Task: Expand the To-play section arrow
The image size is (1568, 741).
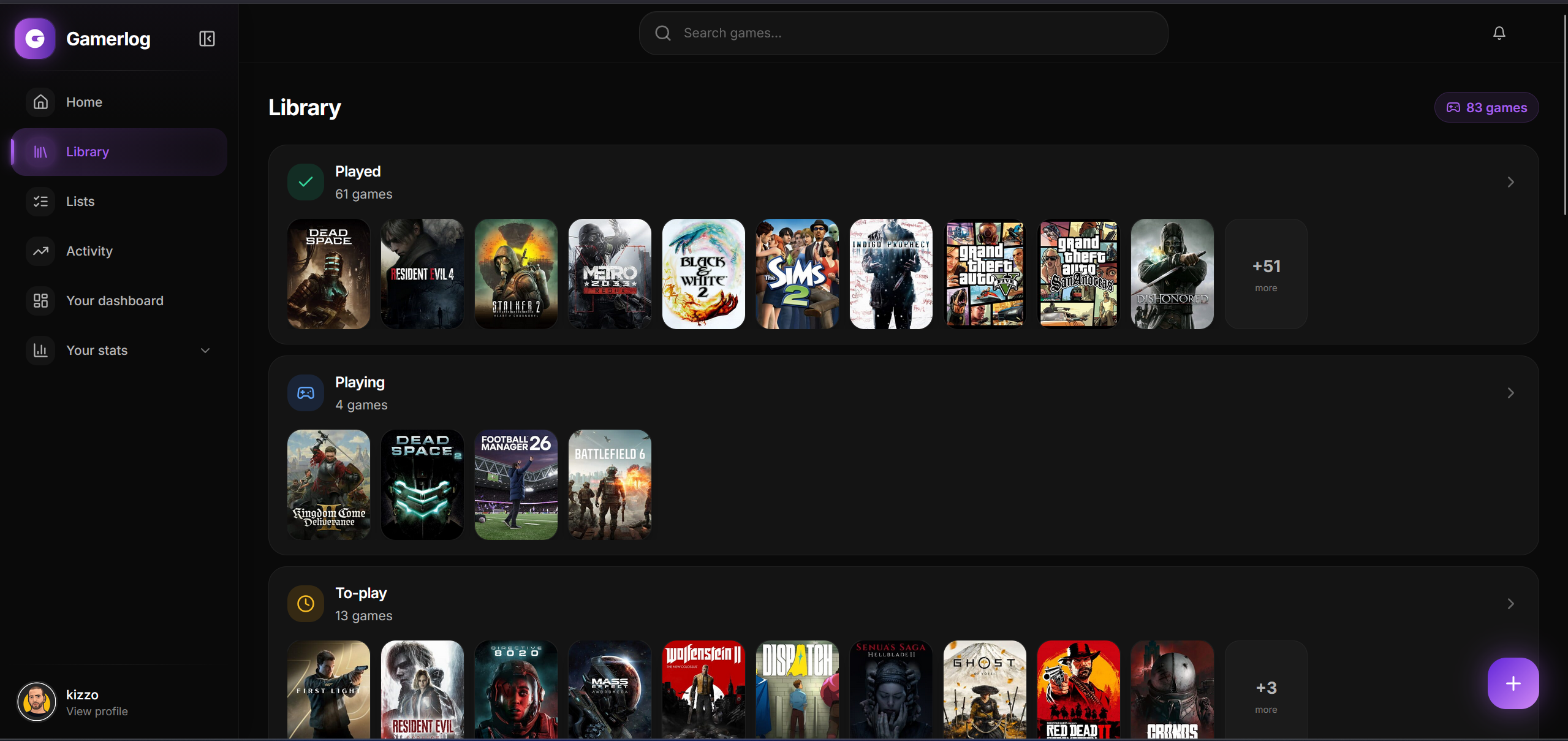Action: point(1510,603)
